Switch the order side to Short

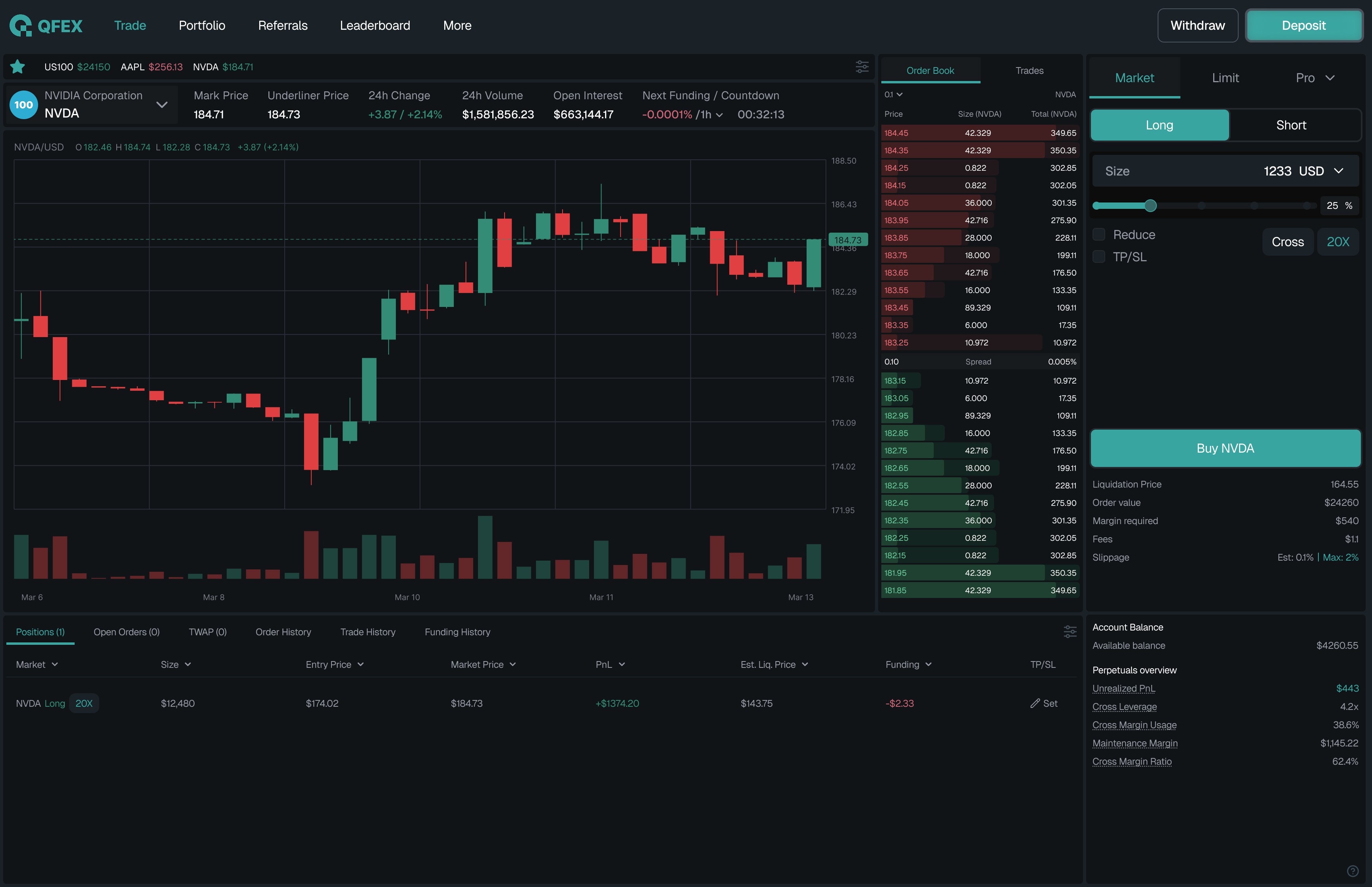tap(1291, 125)
